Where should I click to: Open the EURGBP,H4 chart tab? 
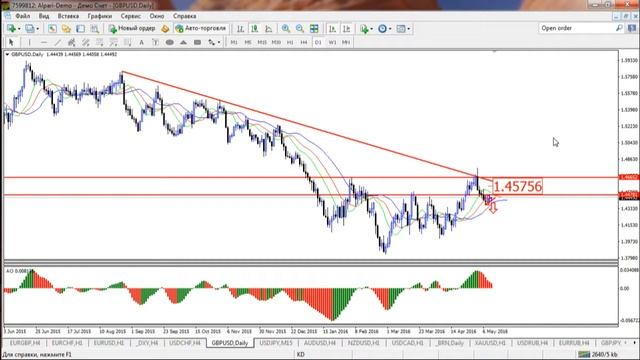pyautogui.click(x=24, y=343)
